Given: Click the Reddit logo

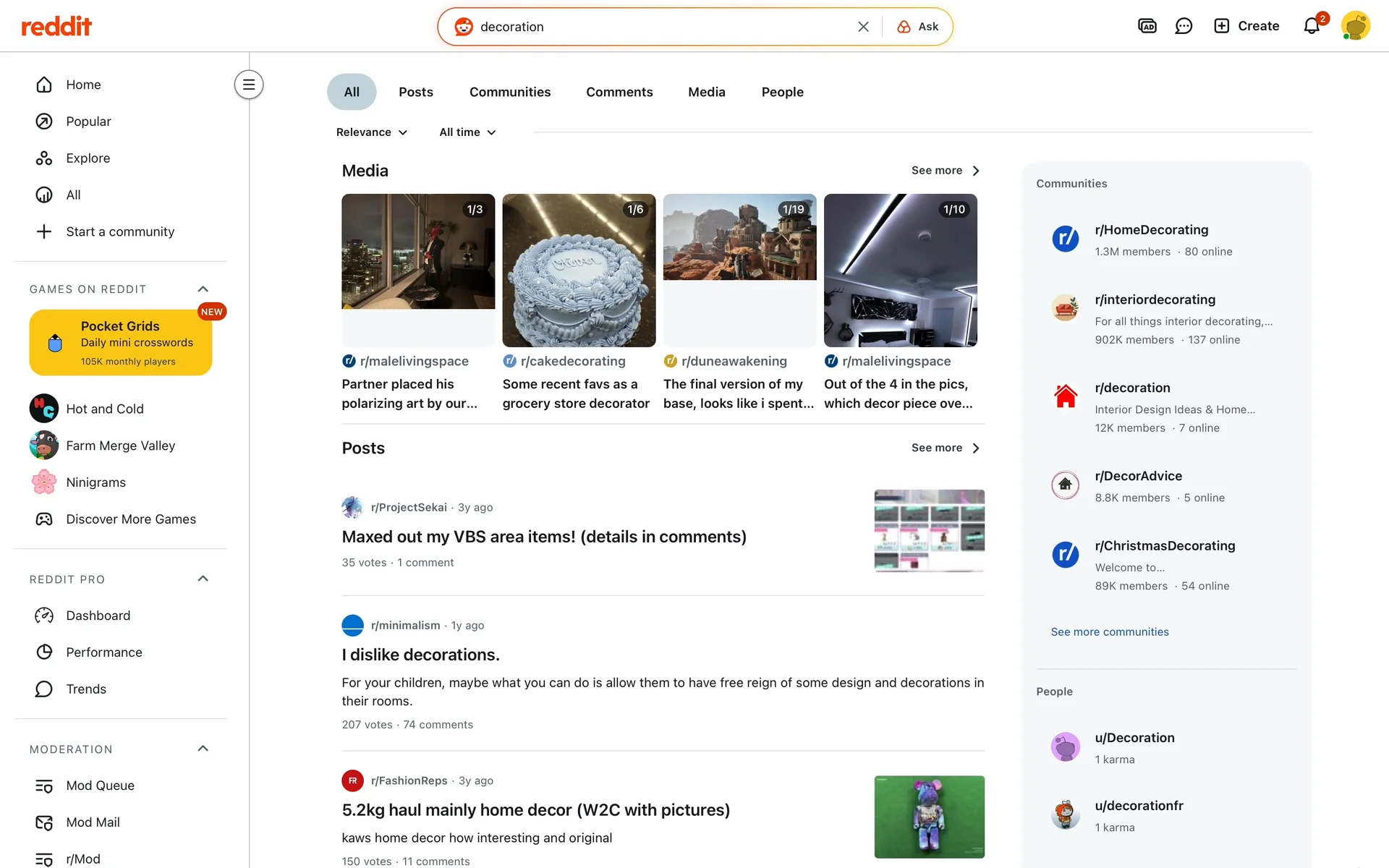Looking at the screenshot, I should 56,27.
